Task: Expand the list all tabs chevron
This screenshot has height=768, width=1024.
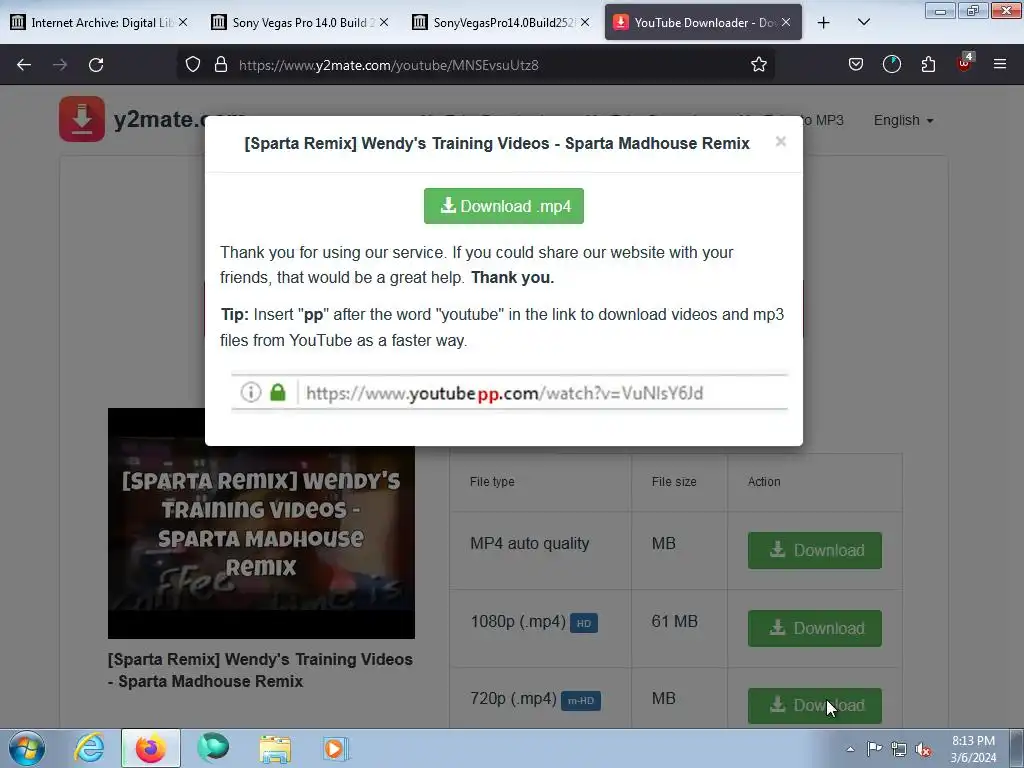Action: (x=863, y=23)
